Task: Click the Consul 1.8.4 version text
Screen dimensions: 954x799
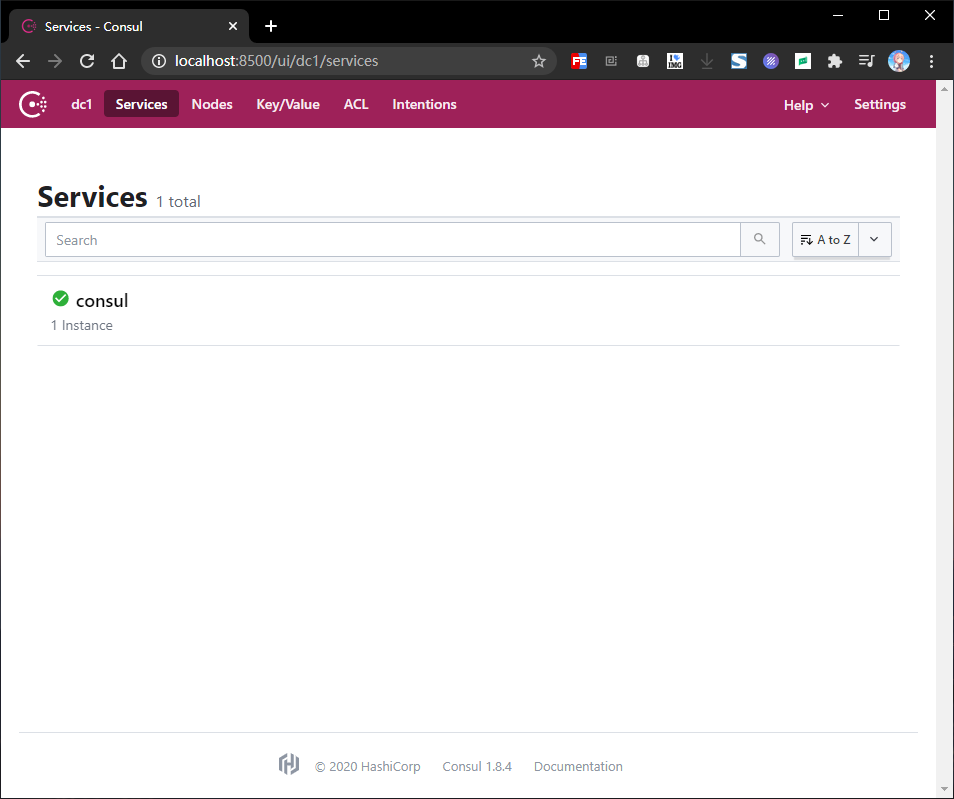Action: [x=477, y=766]
